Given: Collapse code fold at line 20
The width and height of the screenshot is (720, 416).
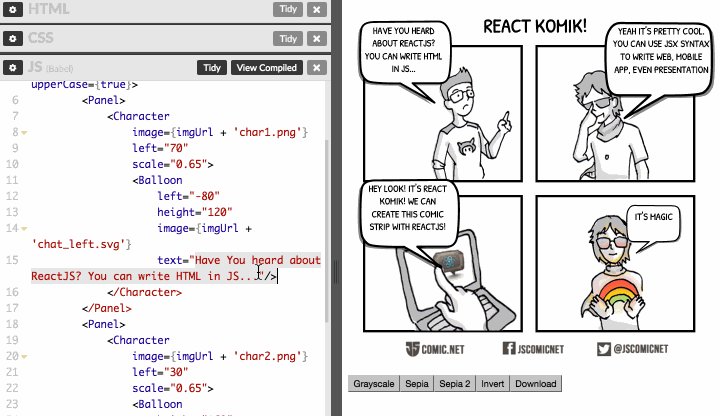Looking at the screenshot, I should (x=24, y=357).
